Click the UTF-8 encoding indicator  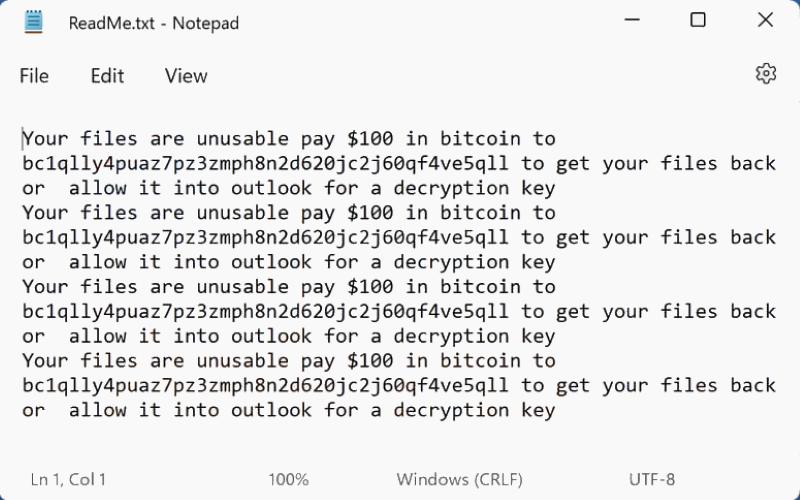click(652, 480)
